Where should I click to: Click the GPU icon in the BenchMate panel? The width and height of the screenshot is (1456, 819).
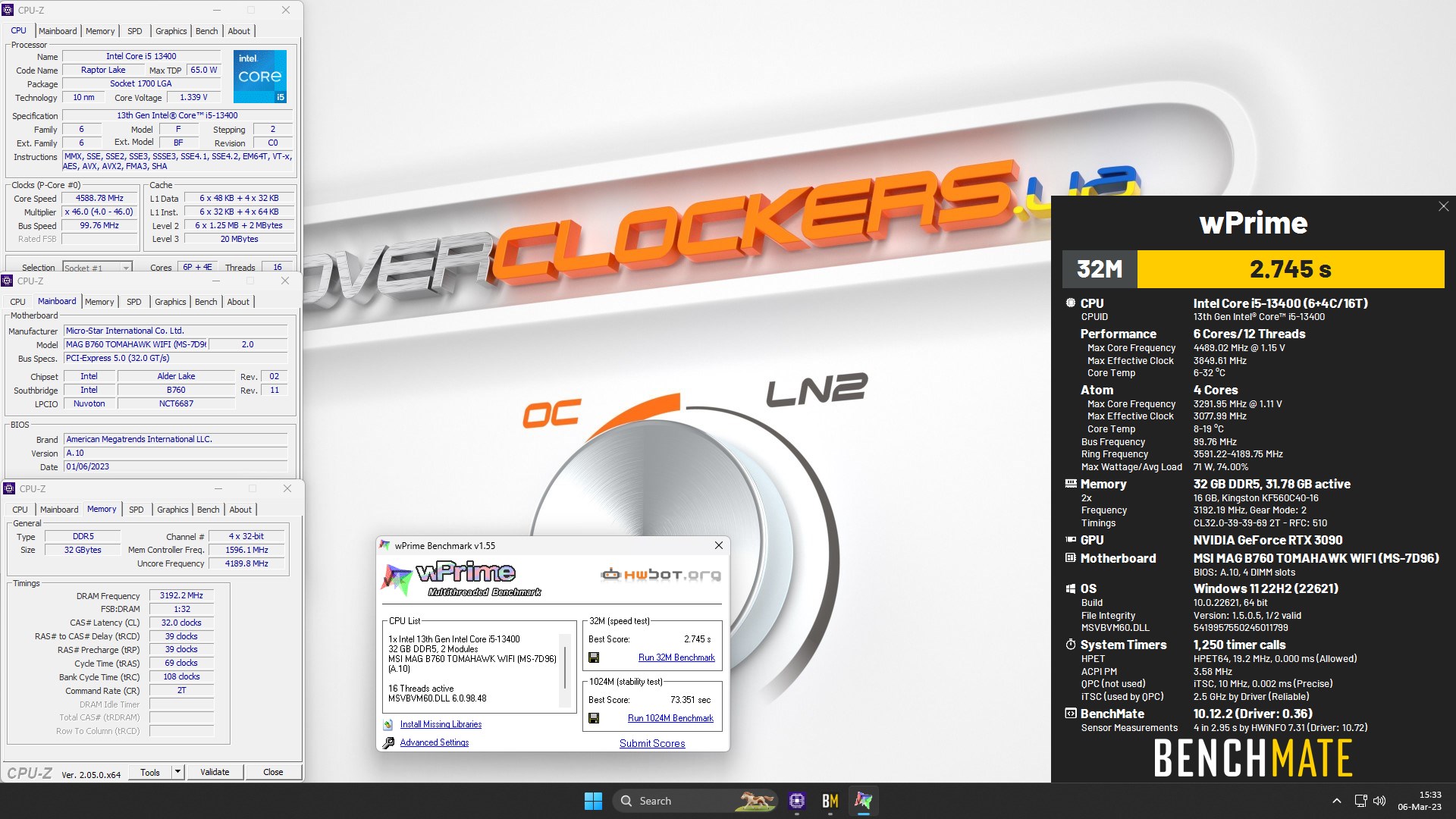[1070, 540]
